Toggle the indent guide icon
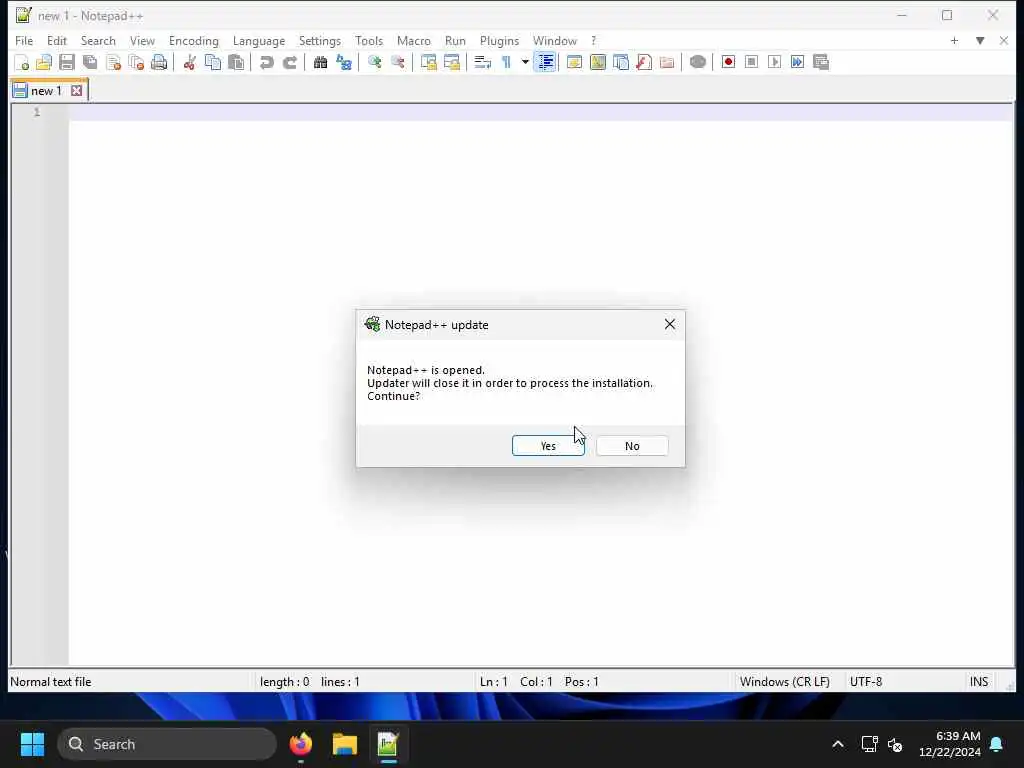Viewport: 1024px width, 768px height. pos(545,62)
